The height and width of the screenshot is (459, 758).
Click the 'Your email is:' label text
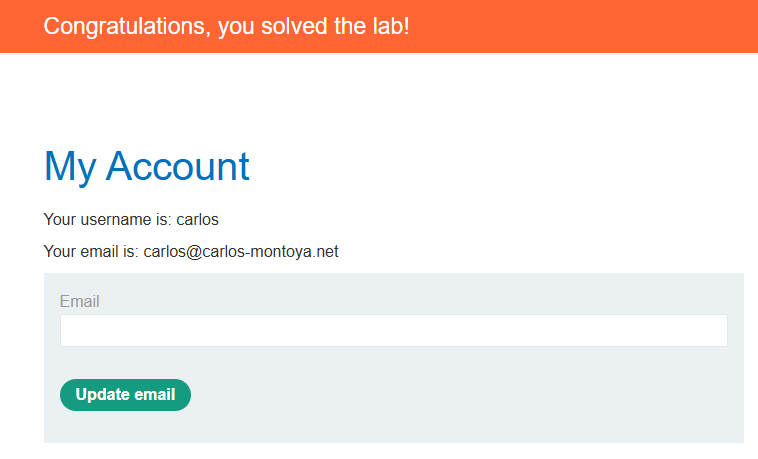pos(92,252)
